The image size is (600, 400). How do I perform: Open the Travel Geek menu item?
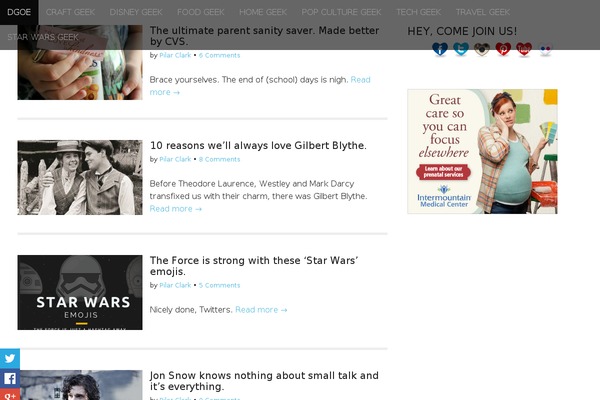click(482, 12)
